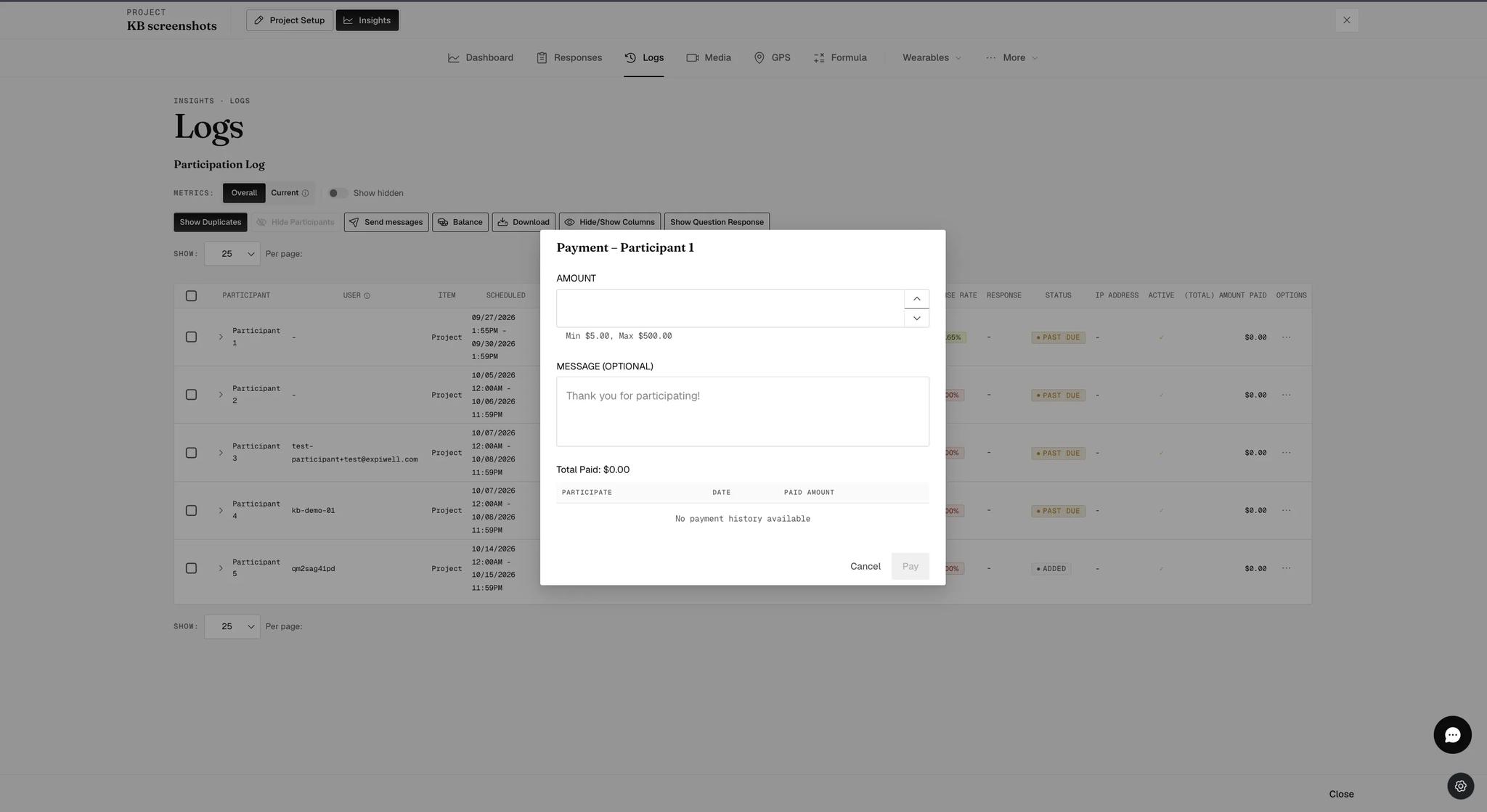The height and width of the screenshot is (812, 1487).
Task: Switch to the GPS tab
Action: coord(772,58)
